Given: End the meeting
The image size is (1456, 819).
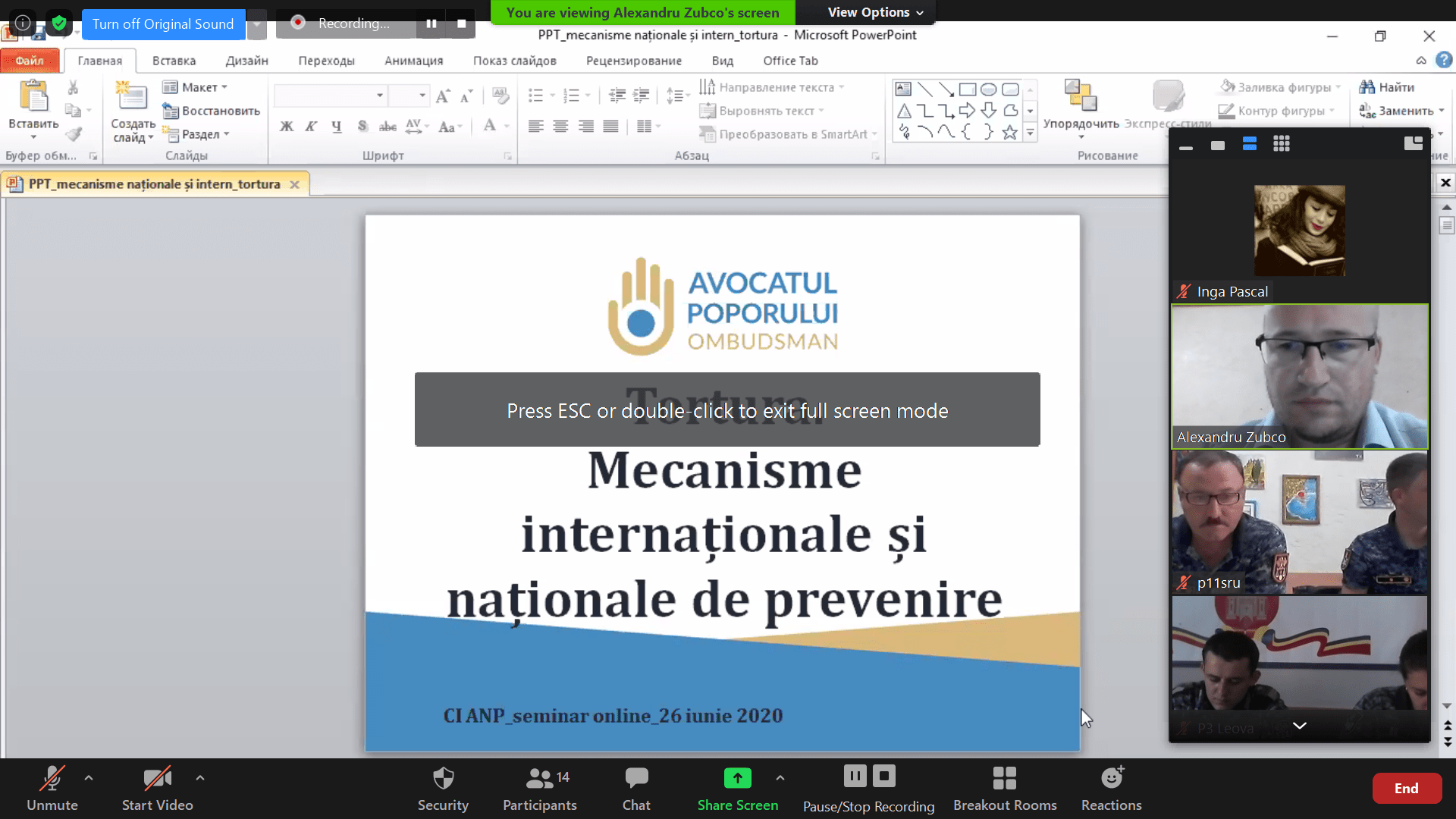Looking at the screenshot, I should point(1407,789).
